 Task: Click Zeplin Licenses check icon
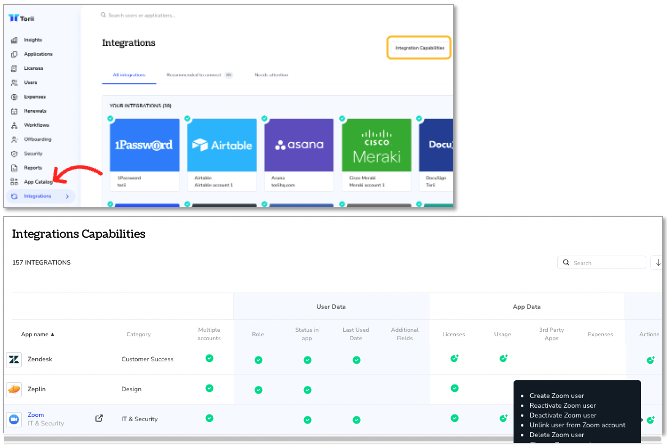pos(454,388)
